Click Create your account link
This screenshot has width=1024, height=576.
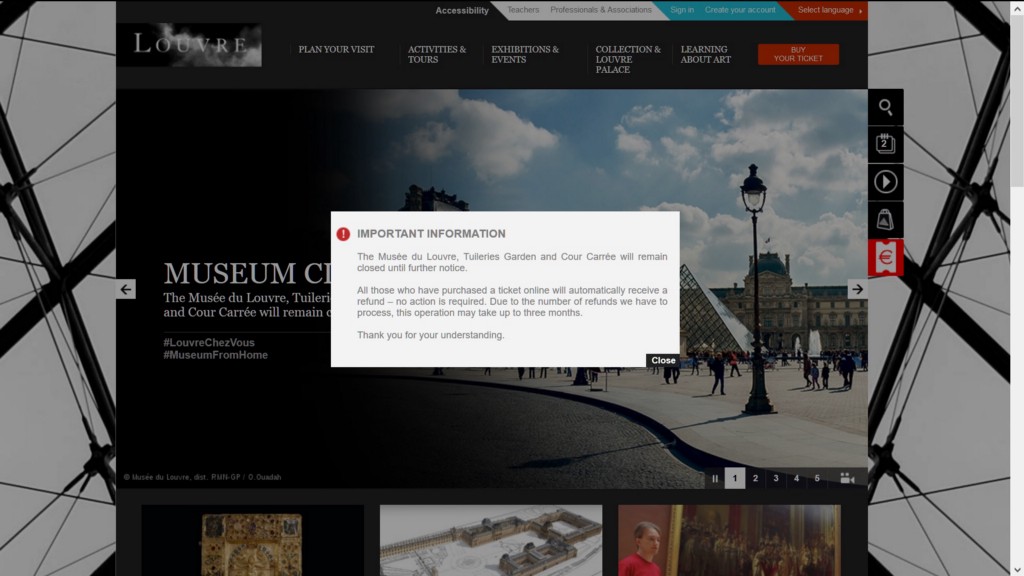click(x=740, y=10)
